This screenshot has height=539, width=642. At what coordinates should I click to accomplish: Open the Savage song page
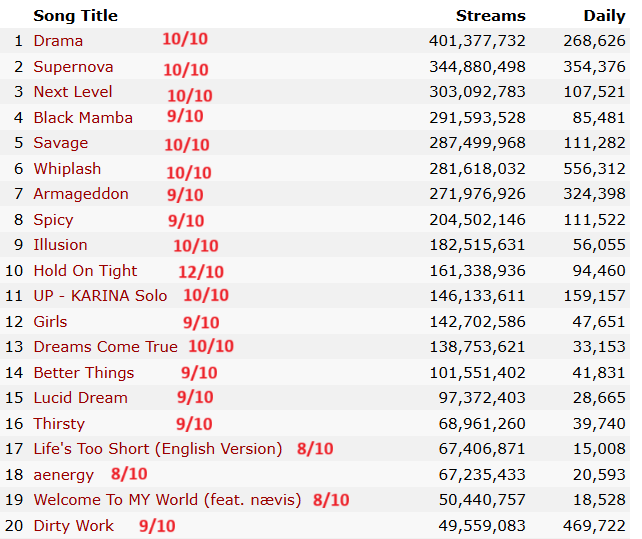pyautogui.click(x=61, y=143)
